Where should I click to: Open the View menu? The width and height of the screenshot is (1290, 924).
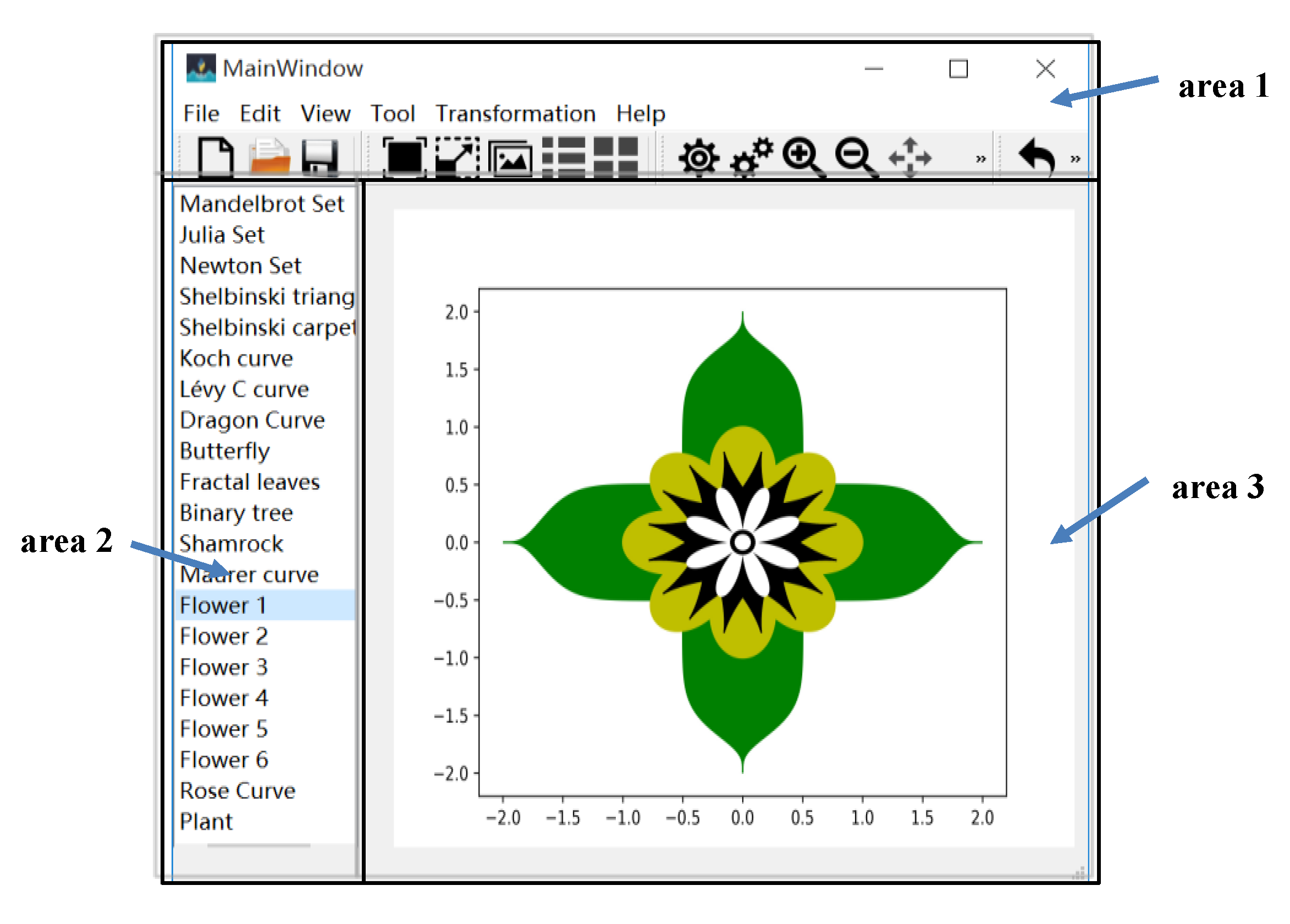tap(326, 114)
